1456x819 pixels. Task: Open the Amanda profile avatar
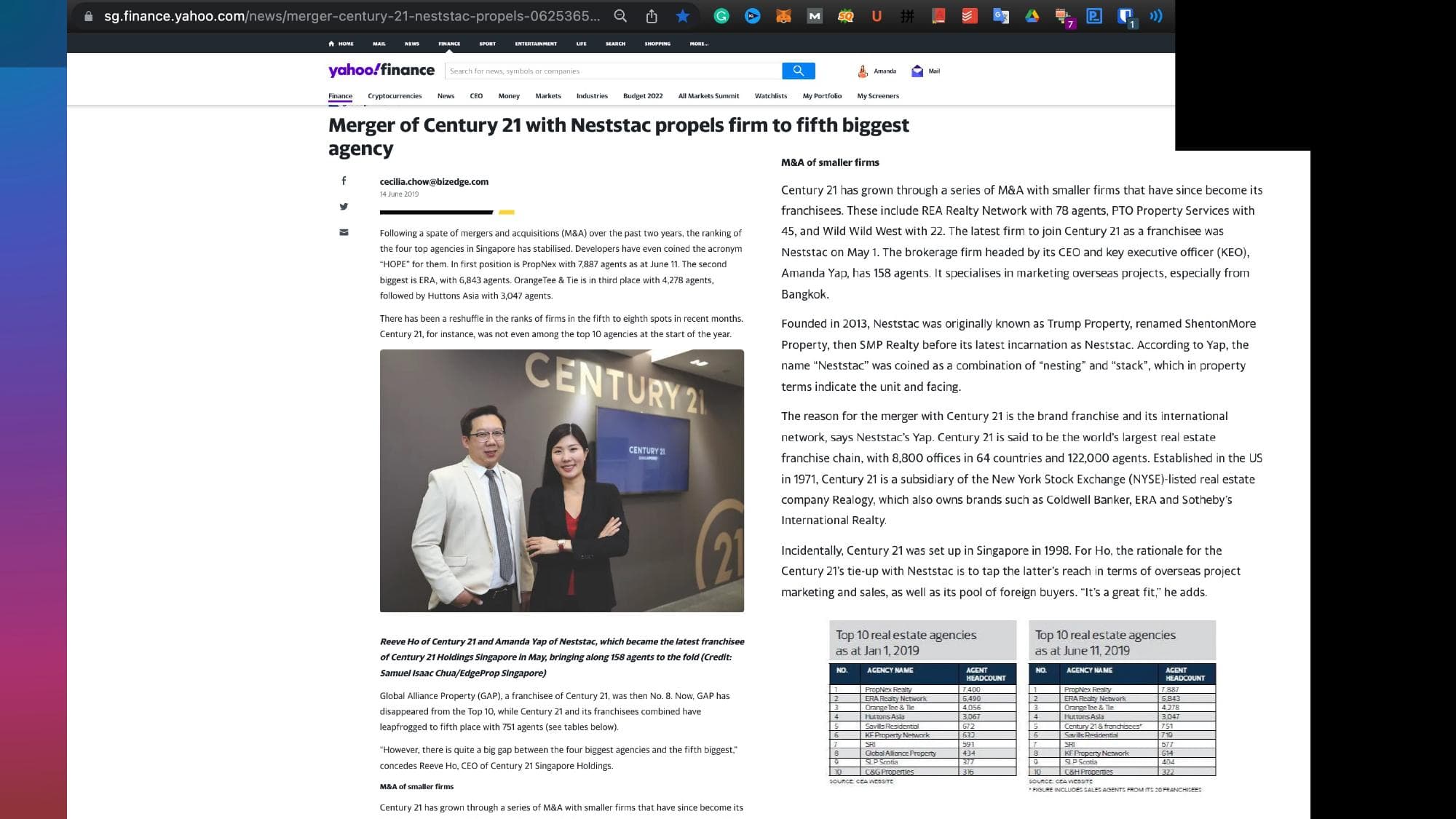(863, 71)
